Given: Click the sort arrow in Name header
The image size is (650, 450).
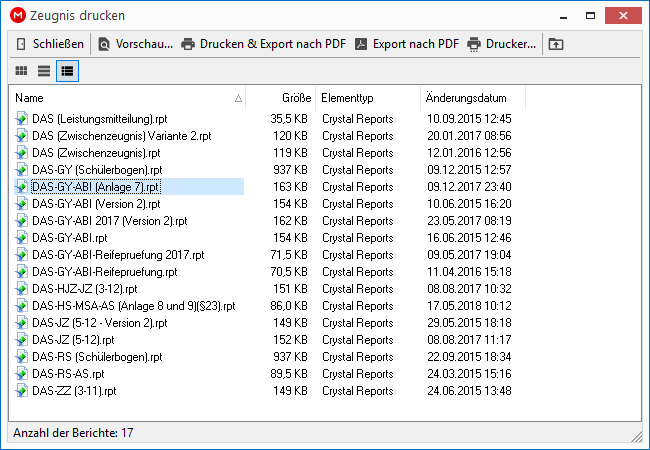Looking at the screenshot, I should point(238,98).
